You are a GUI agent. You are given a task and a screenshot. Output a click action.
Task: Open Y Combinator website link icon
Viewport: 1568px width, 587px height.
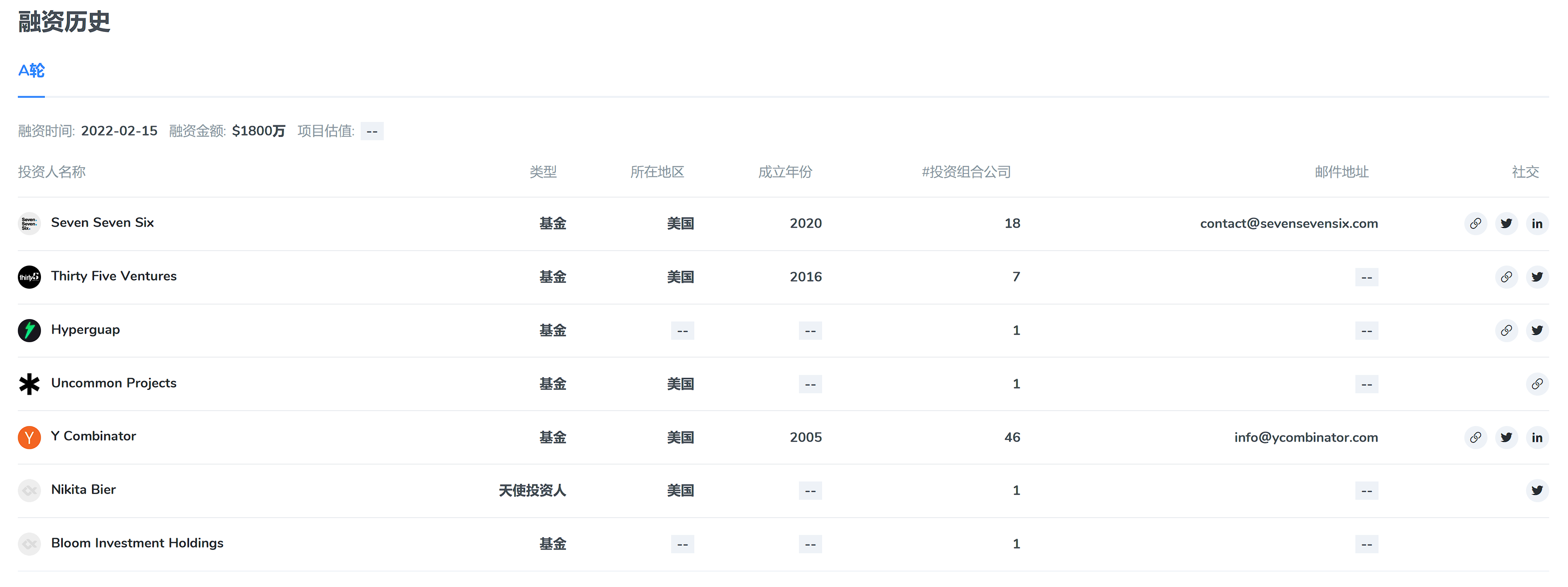coord(1475,438)
